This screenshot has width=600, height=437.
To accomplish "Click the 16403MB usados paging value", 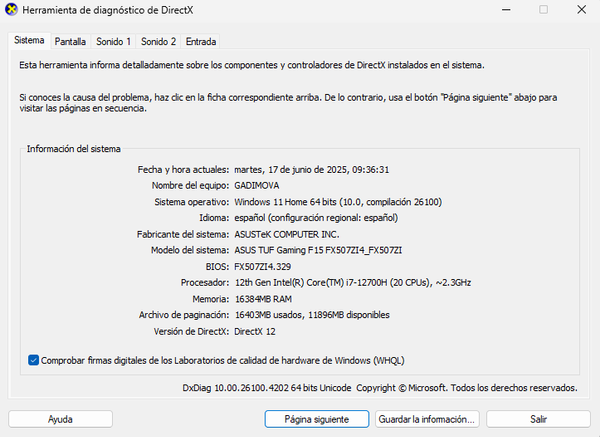I will [312, 315].
